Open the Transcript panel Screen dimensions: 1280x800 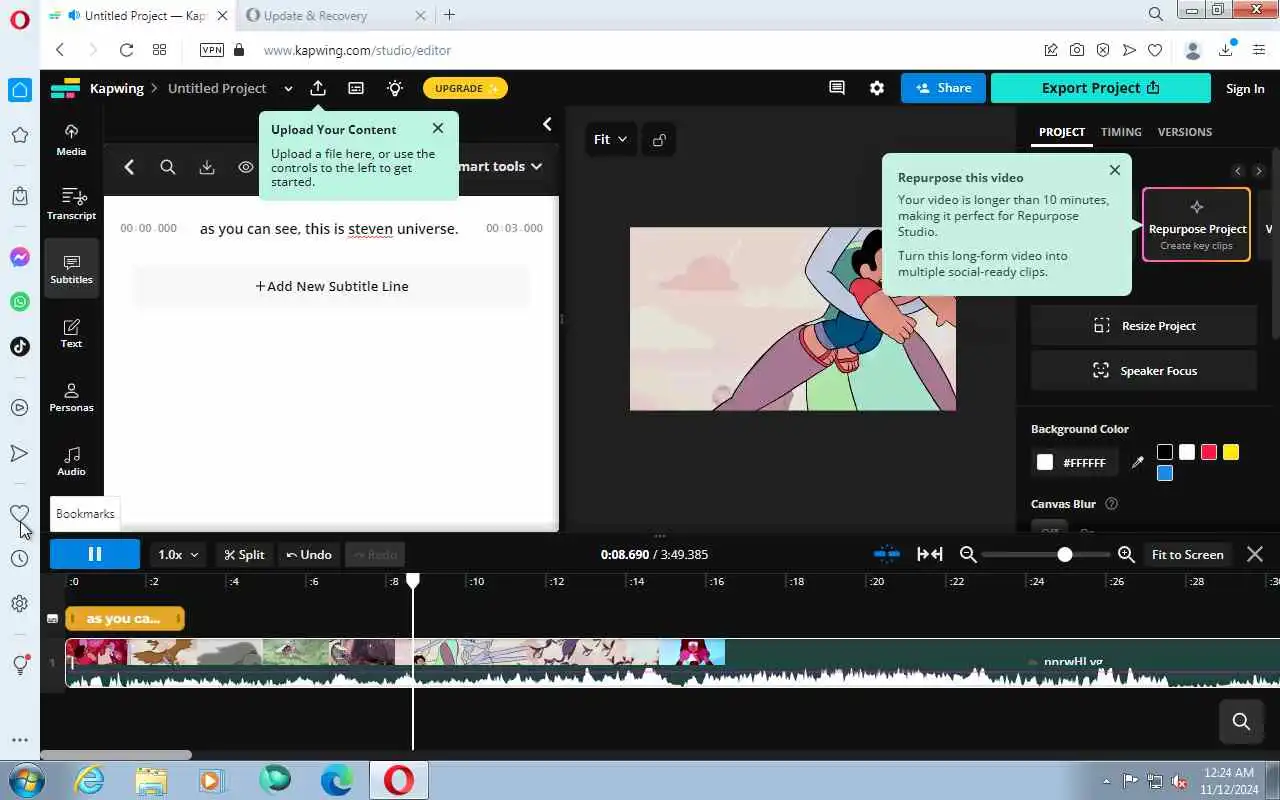(x=71, y=204)
